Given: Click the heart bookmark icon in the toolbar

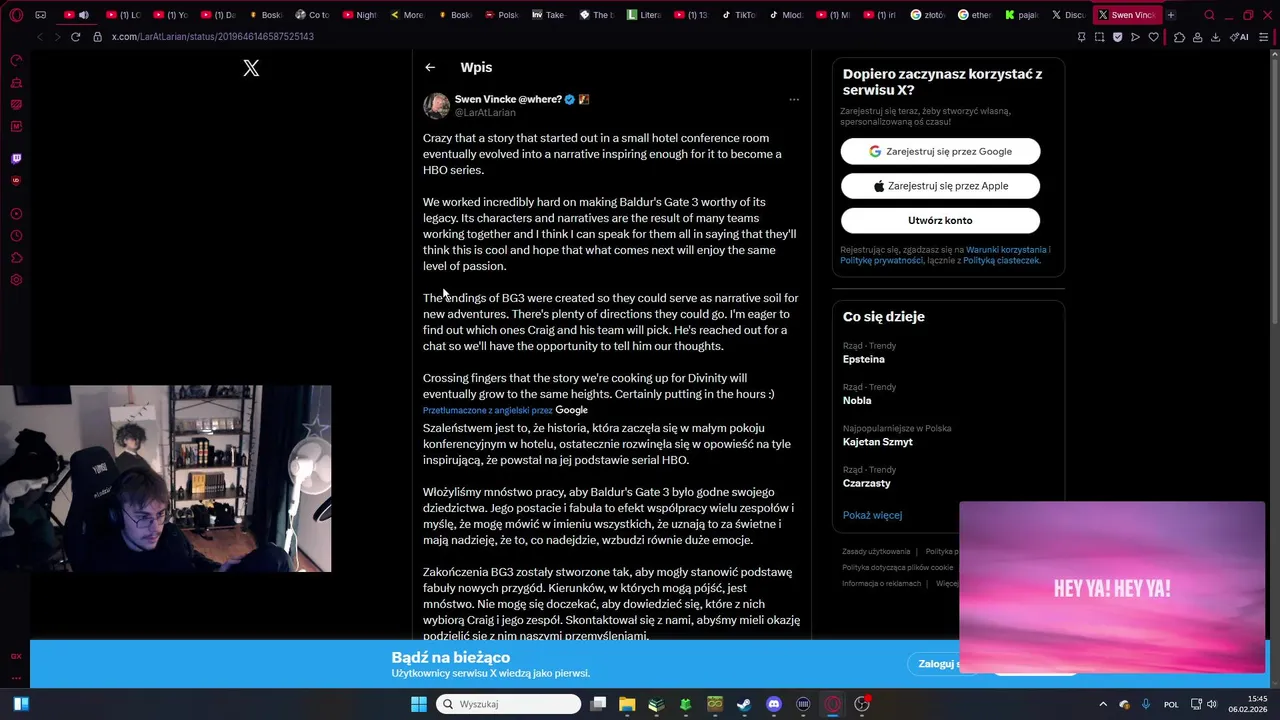Looking at the screenshot, I should coord(1153,37).
